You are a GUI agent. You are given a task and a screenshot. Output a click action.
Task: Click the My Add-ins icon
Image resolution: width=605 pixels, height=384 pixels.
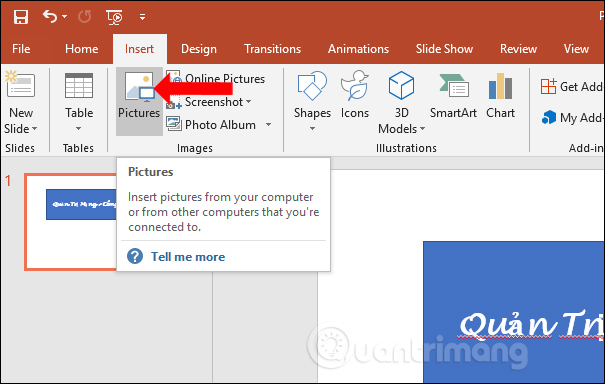(549, 117)
